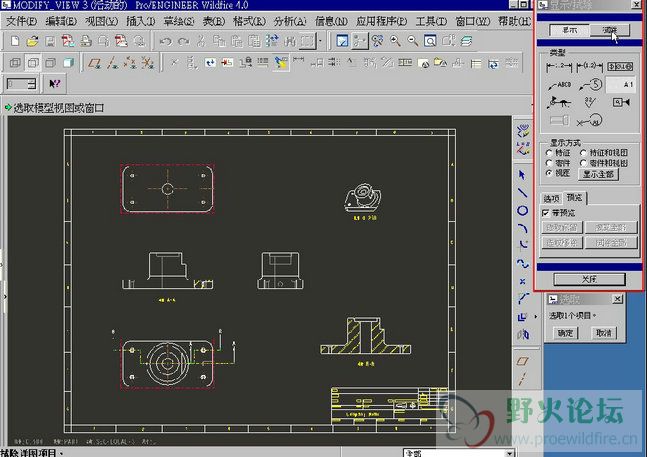Toggle datum plane display icon
The height and width of the screenshot is (457, 647).
[x=95, y=63]
